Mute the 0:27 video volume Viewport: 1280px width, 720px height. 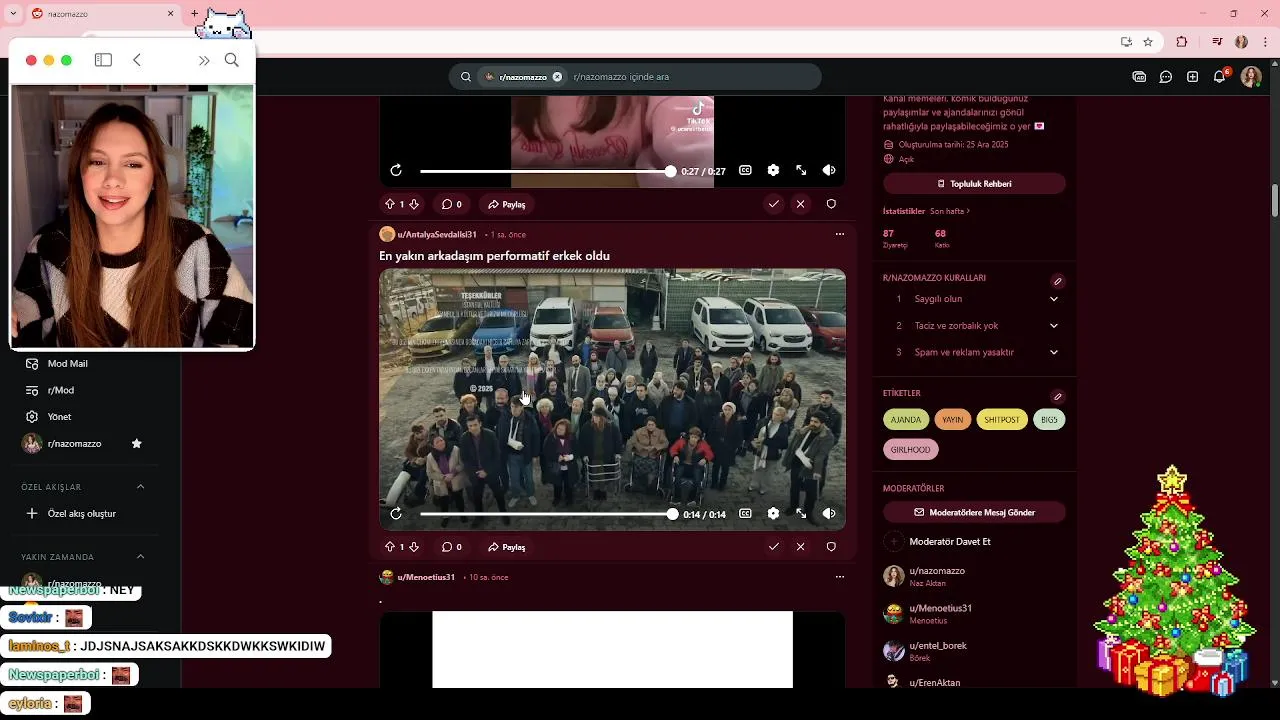pos(829,170)
